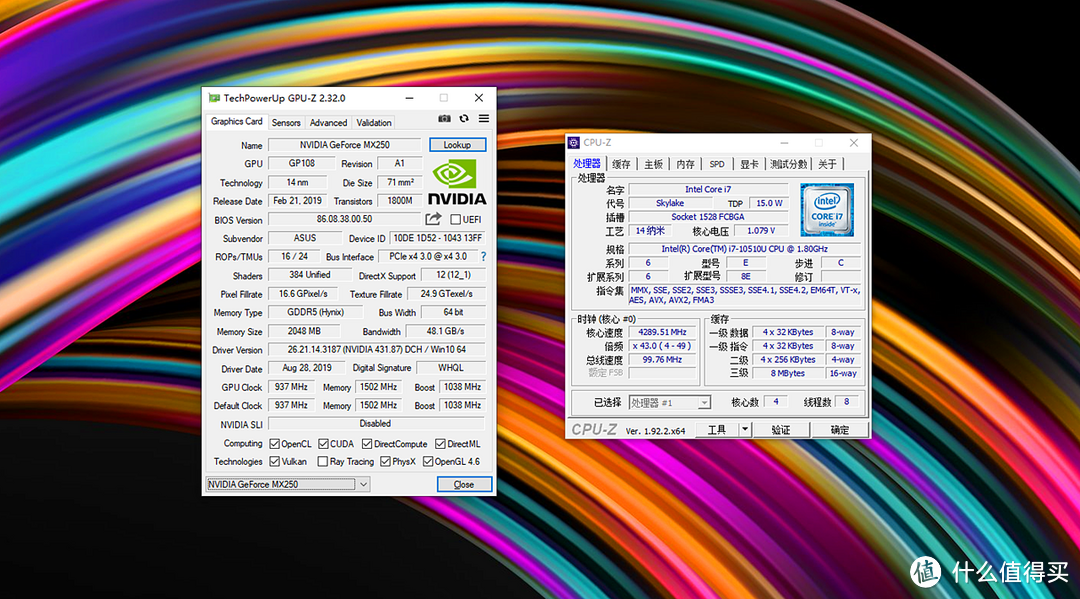Uncheck the CUDA checkbox

323,444
